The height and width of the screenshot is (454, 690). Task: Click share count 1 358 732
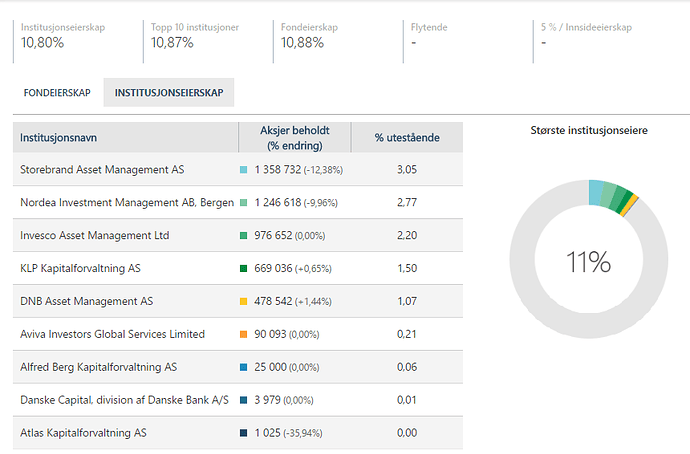pyautogui.click(x=278, y=170)
